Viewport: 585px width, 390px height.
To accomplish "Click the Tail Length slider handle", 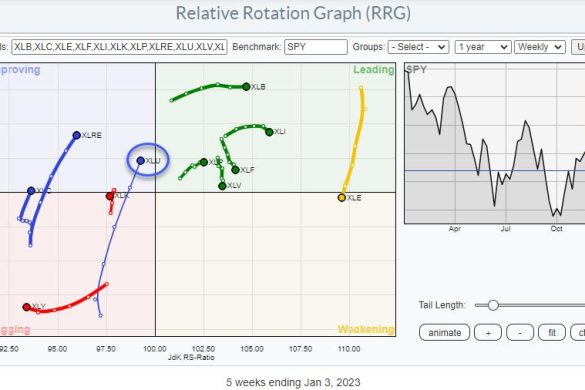I will [493, 305].
